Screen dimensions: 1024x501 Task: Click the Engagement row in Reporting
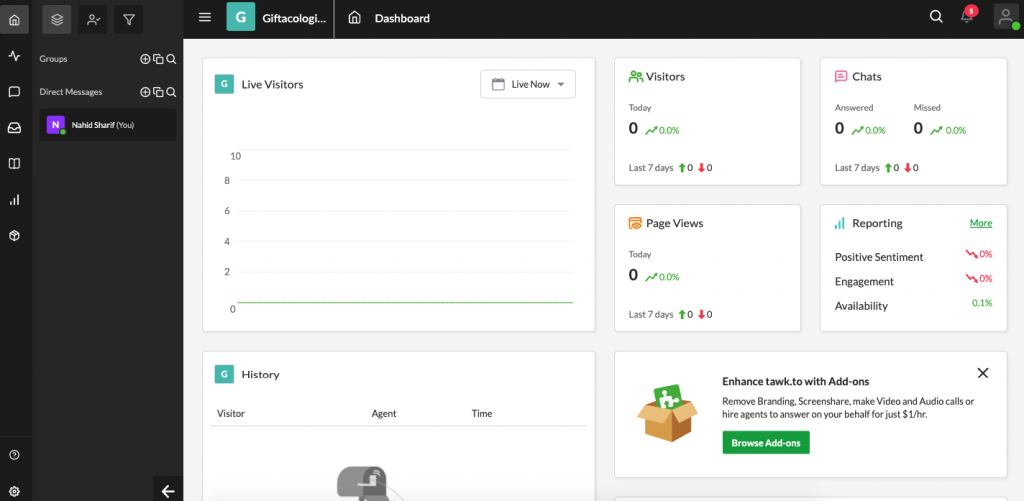tap(914, 282)
